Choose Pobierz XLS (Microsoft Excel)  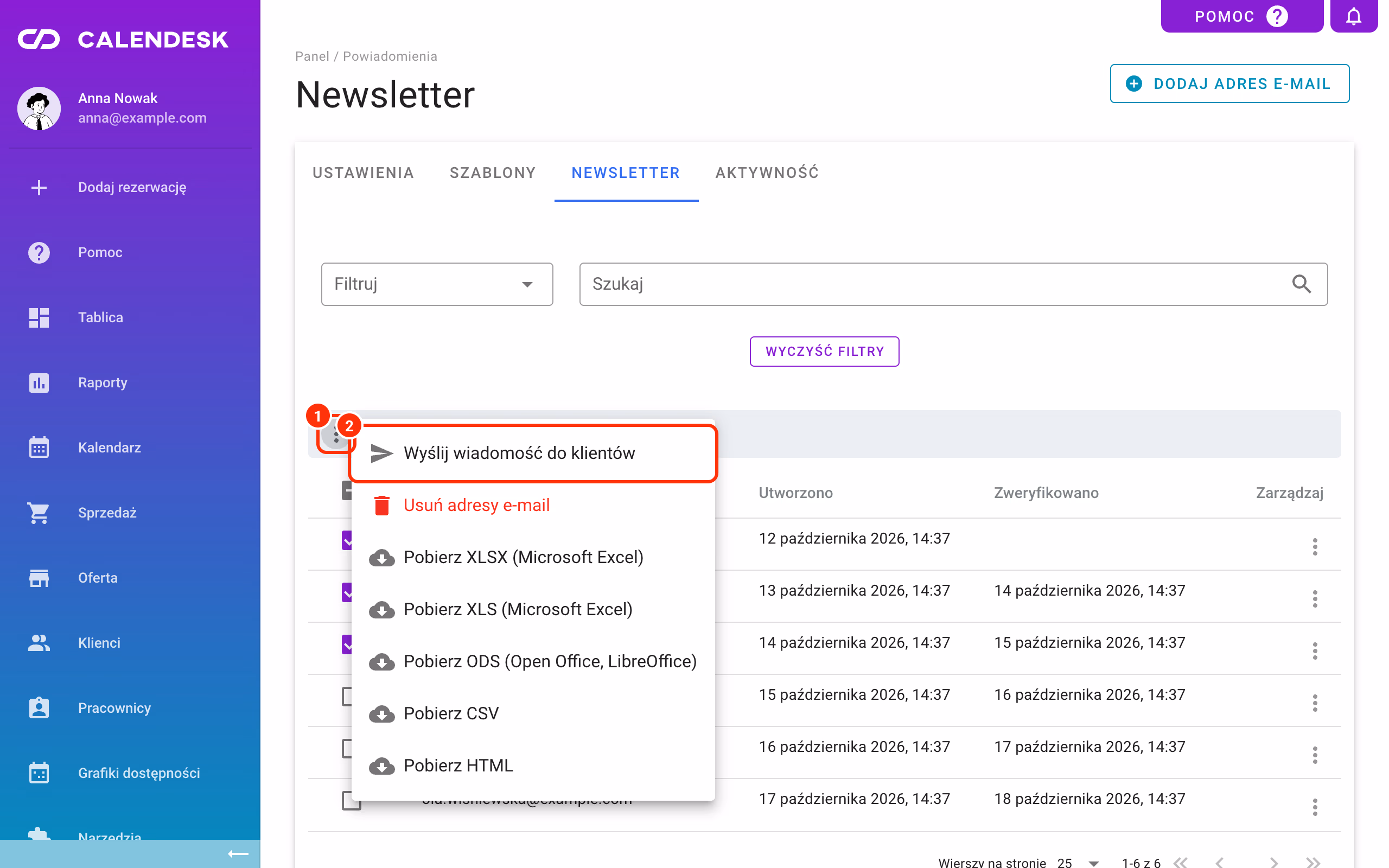[533, 609]
